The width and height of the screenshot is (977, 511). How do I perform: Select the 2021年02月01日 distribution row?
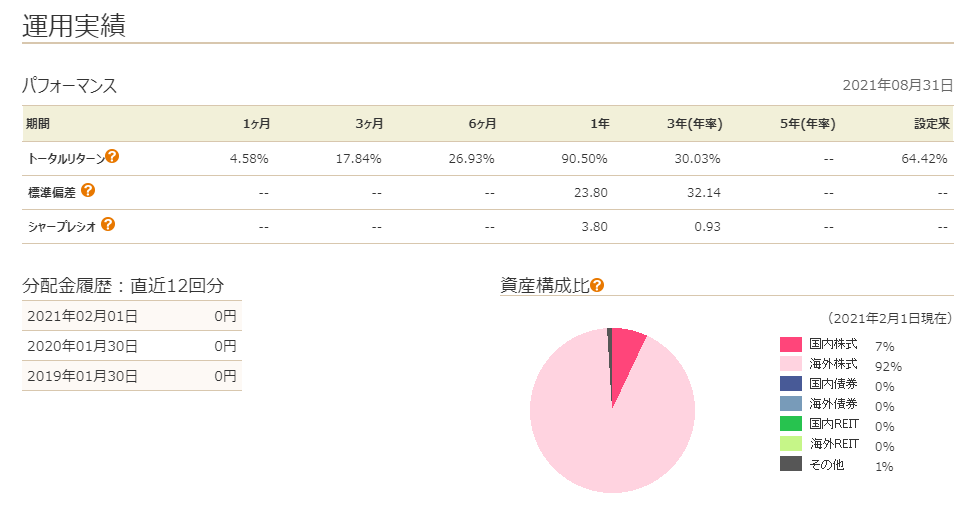pyautogui.click(x=131, y=316)
